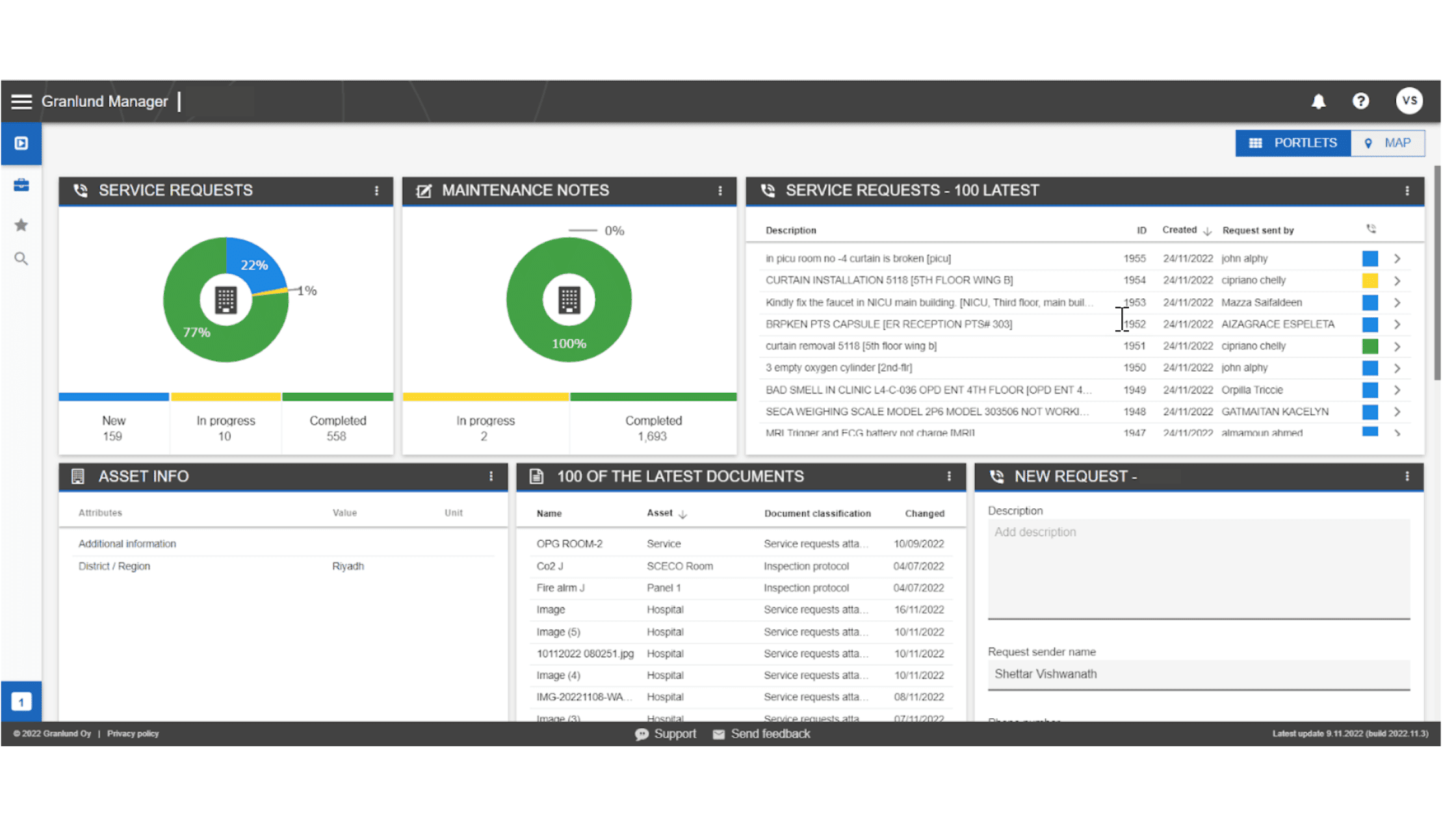Open favorites via the star sidebar icon

coord(21,224)
